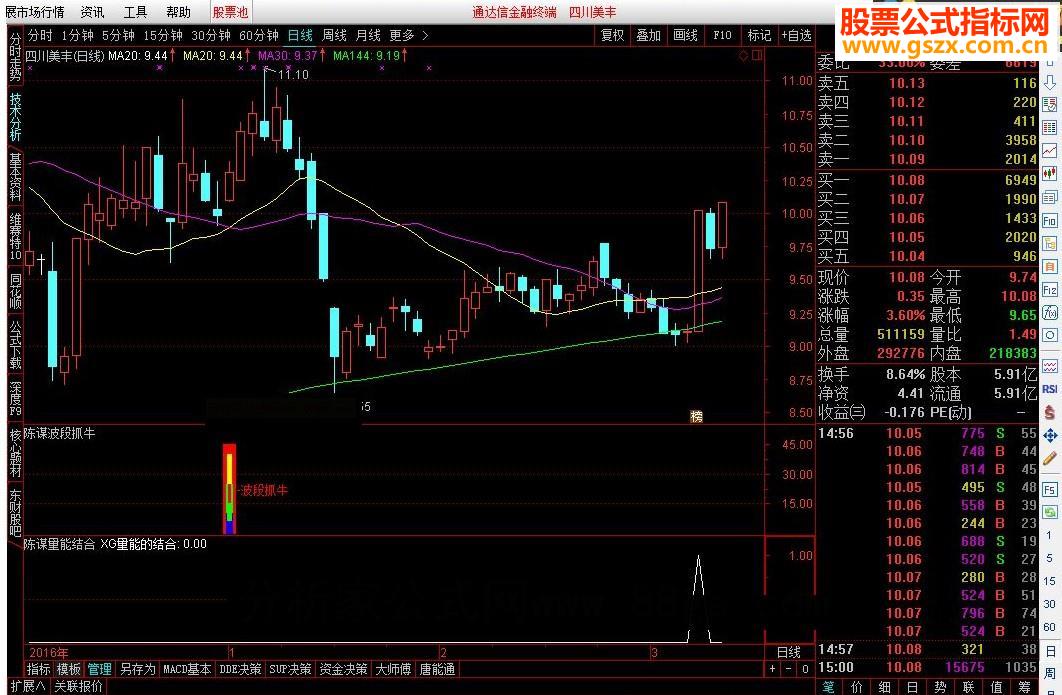Select the DDE决策 indicator tab
Viewport: 1062px width, 695px height.
coord(240,669)
